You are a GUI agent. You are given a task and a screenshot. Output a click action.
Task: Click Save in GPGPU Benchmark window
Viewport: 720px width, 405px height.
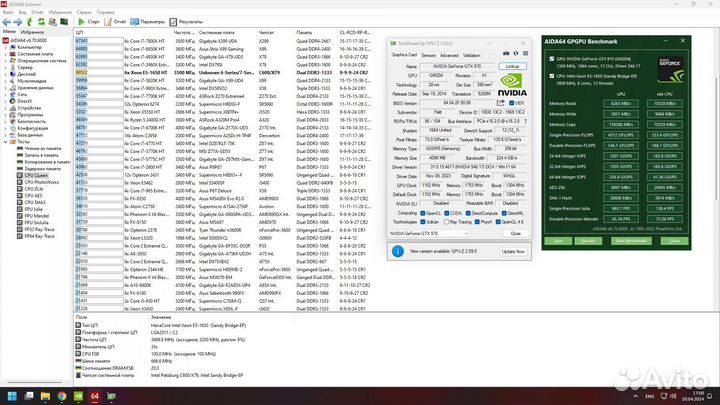[x=558, y=241]
